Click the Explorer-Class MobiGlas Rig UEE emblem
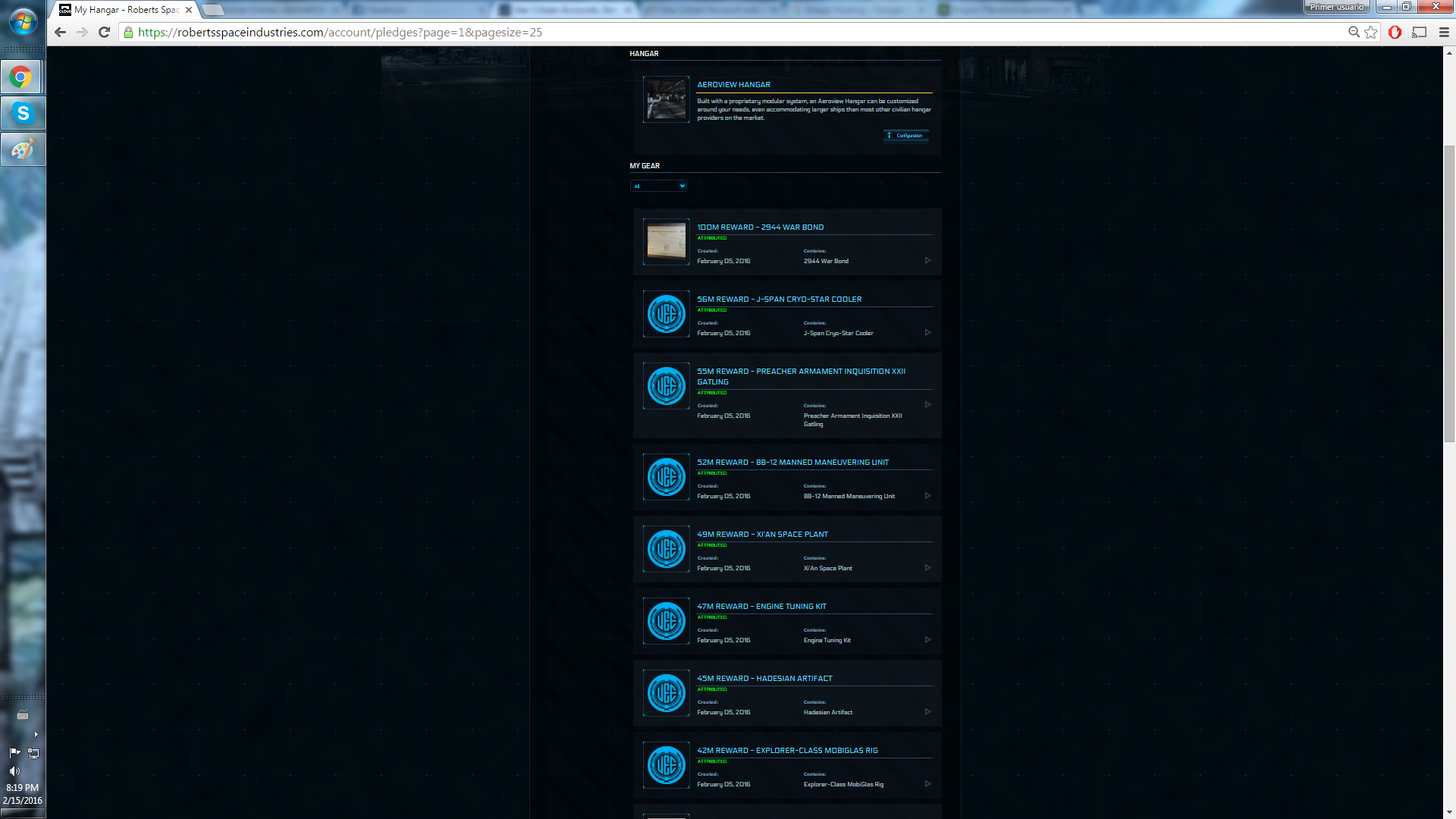Screen dimensions: 1456x819 667,765
